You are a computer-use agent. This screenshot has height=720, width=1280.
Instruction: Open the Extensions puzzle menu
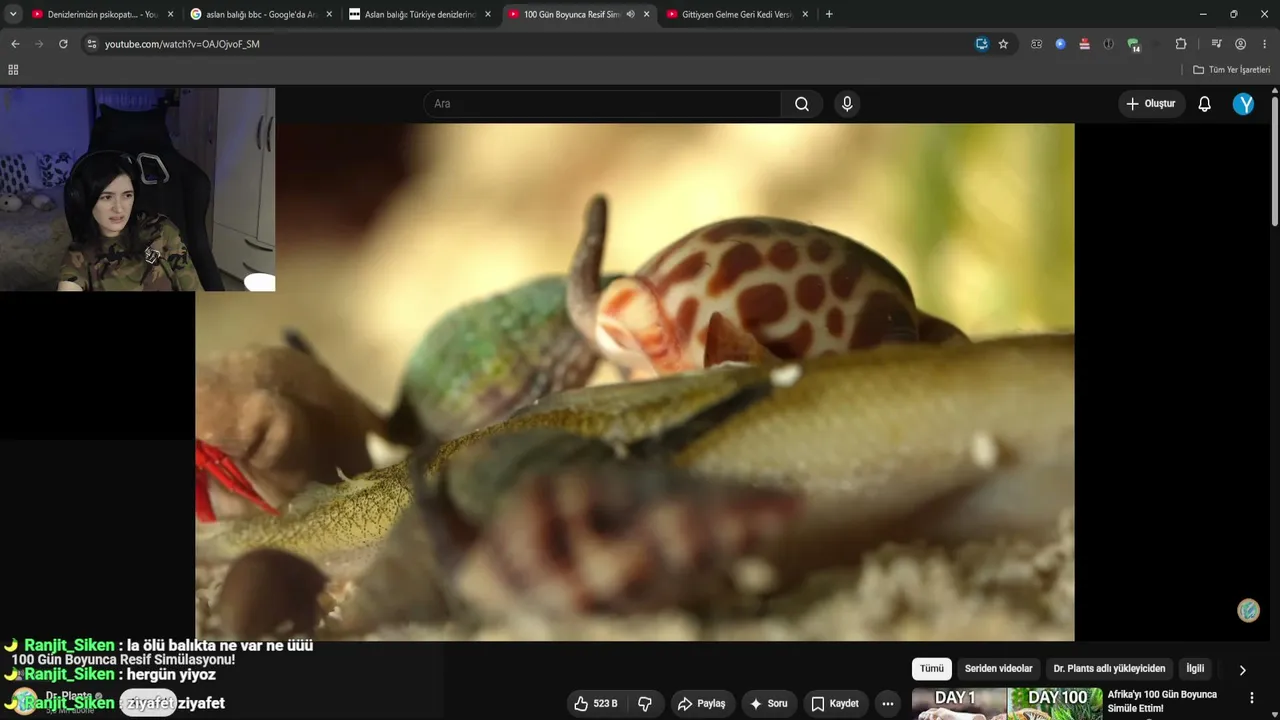(1181, 44)
